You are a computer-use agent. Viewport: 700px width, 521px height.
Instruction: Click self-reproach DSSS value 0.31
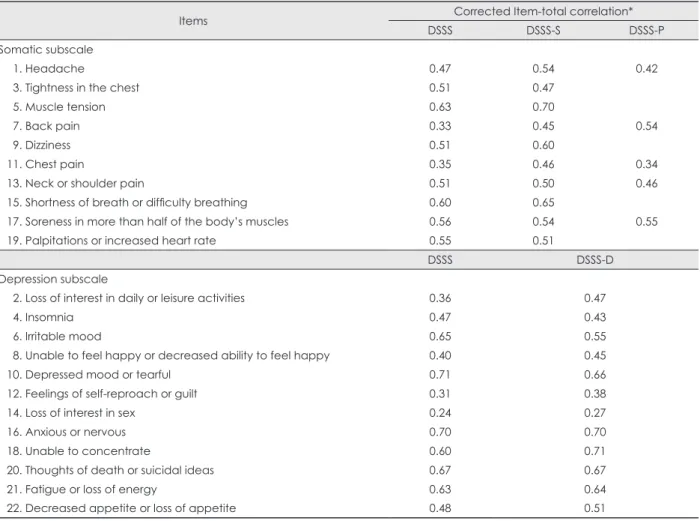tap(439, 394)
